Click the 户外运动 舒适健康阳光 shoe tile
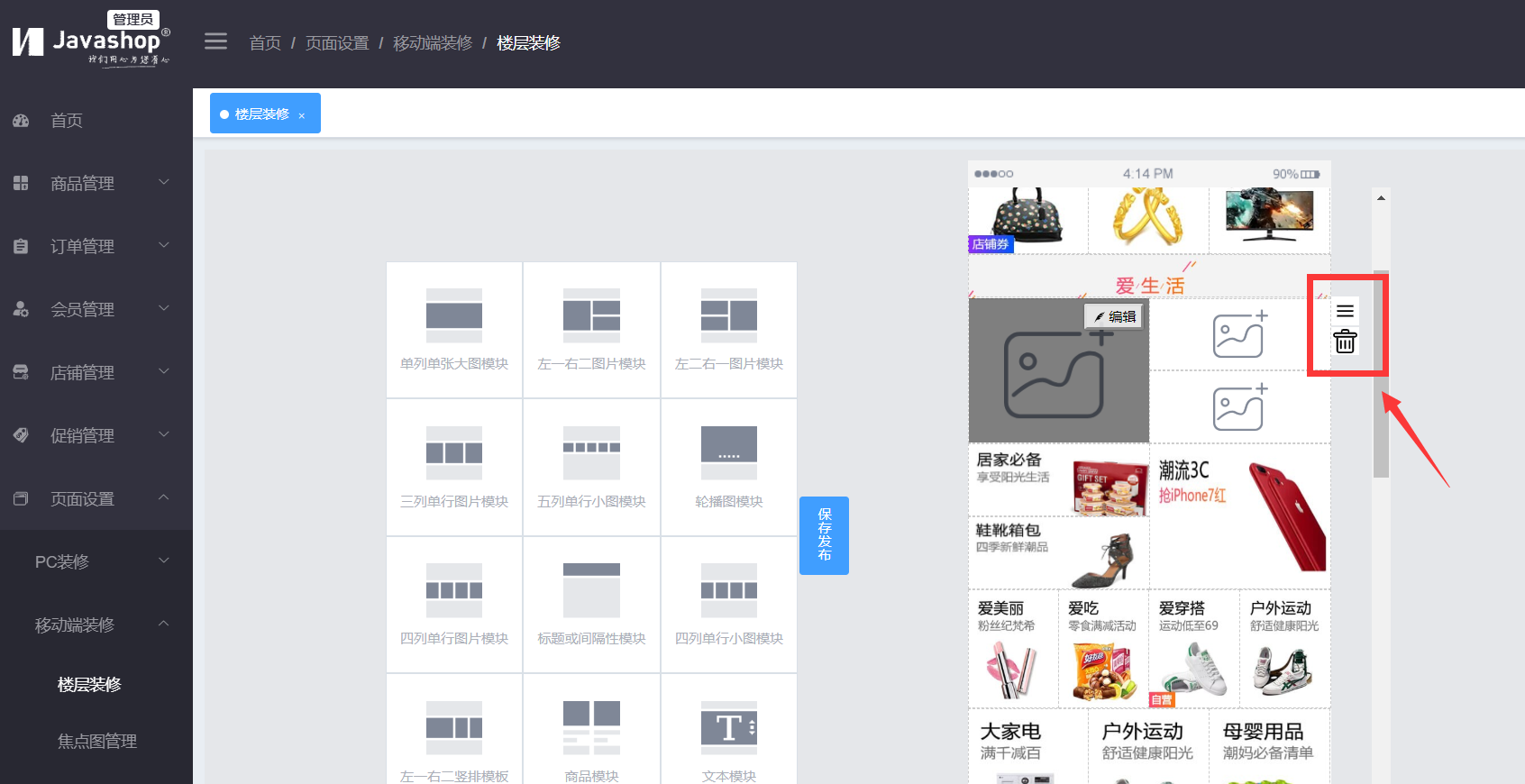This screenshot has height=784, width=1525. [1285, 649]
